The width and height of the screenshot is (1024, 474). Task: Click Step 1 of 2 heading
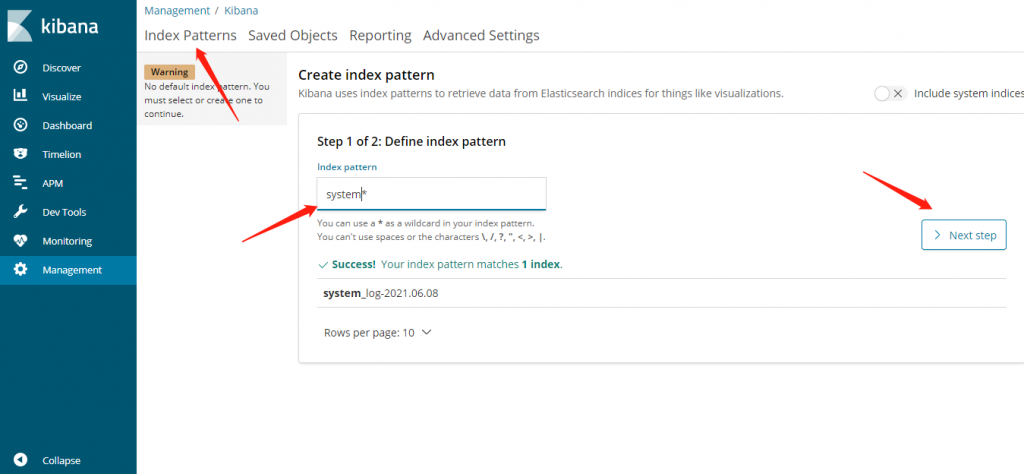[411, 141]
